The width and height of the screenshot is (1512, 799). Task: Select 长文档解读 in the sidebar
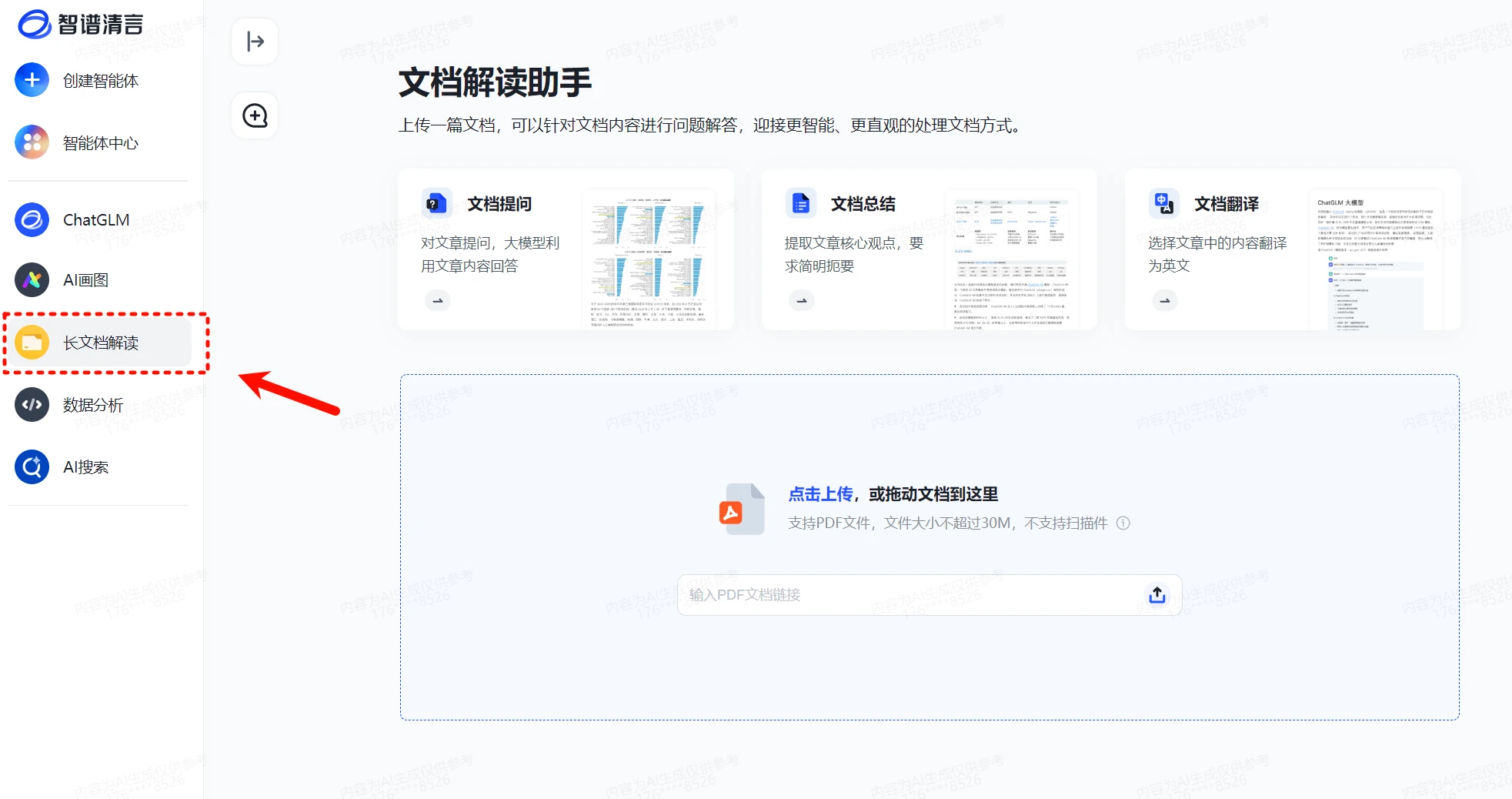click(x=98, y=343)
